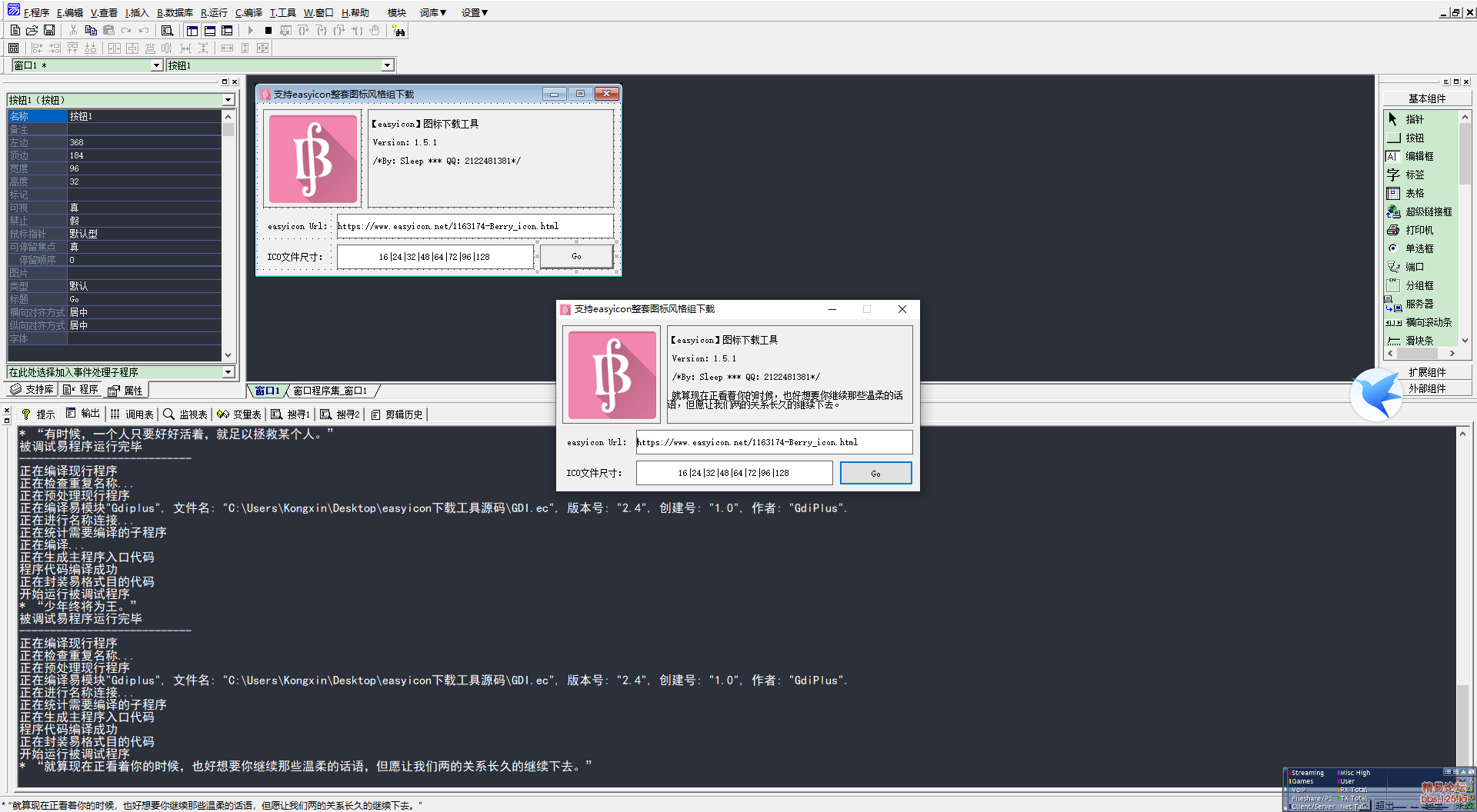Toggle the third window layout view icon
This screenshot has height=812, width=1477.
[227, 31]
